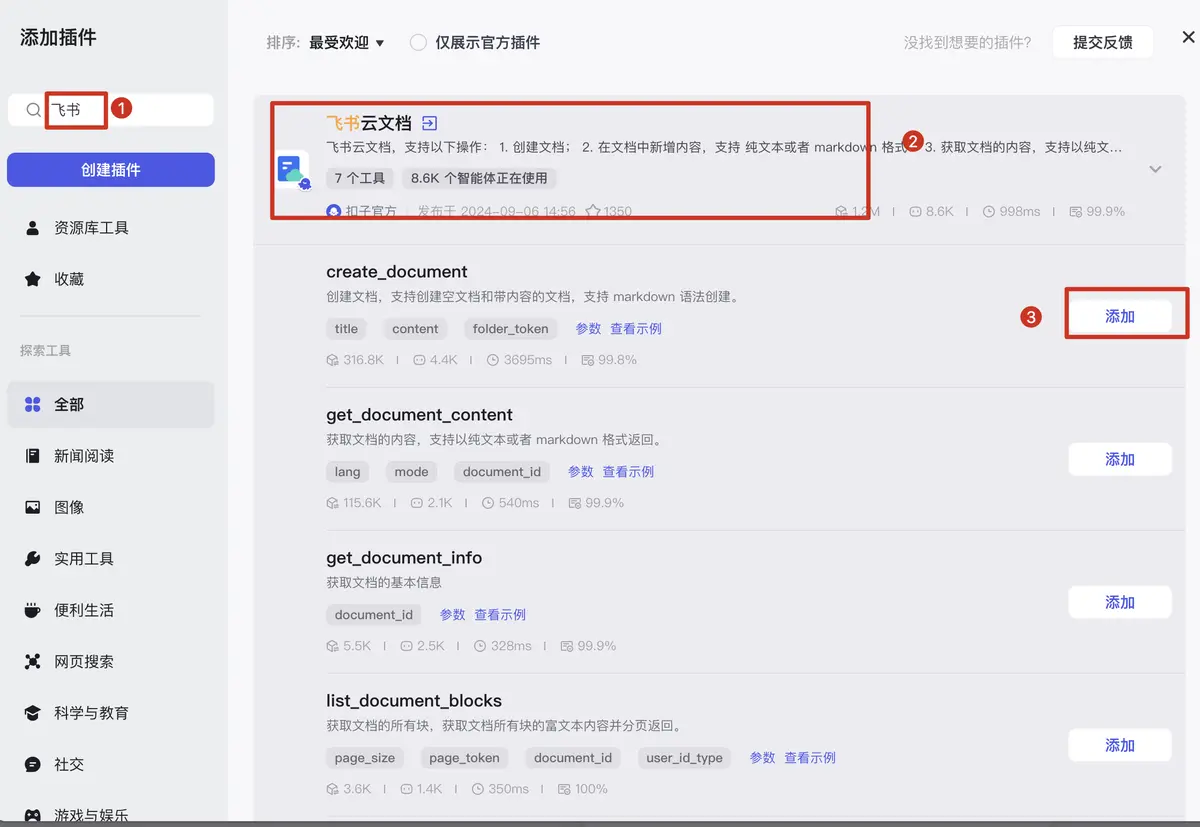Viewport: 1200px width, 827px height.
Task: Select the 全部 category
Action: 111,404
